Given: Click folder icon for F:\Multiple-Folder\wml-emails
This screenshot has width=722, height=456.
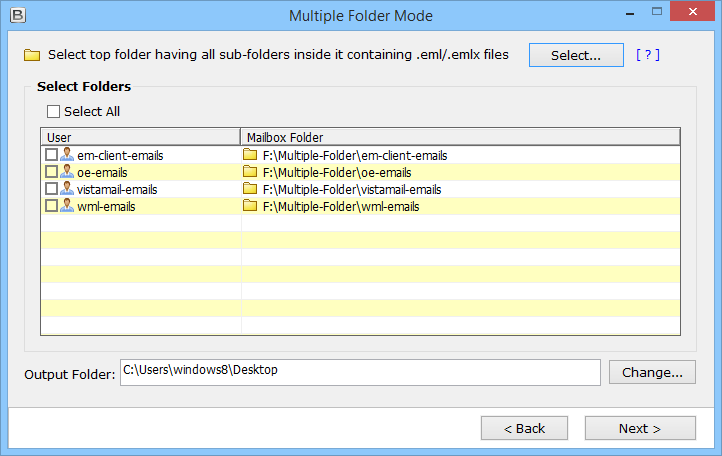Looking at the screenshot, I should 250,205.
